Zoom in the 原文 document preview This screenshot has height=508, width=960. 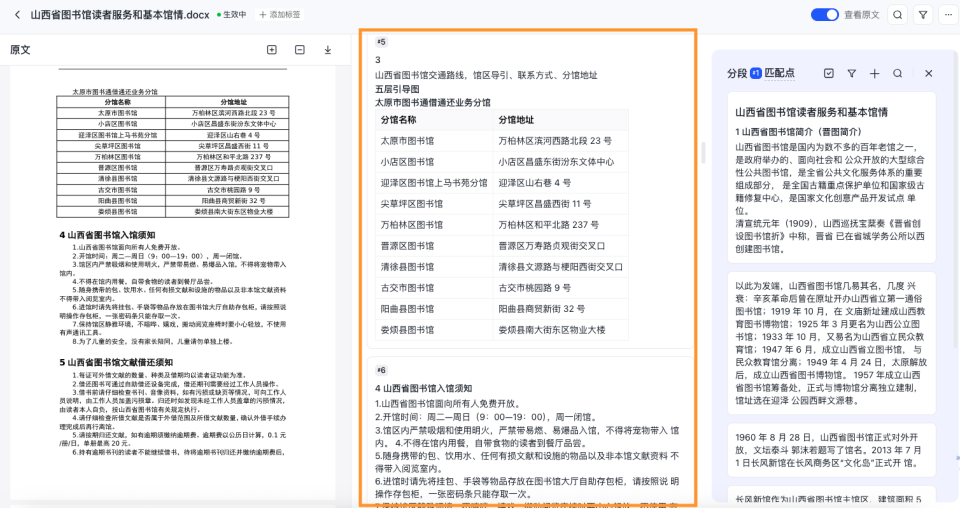point(271,50)
